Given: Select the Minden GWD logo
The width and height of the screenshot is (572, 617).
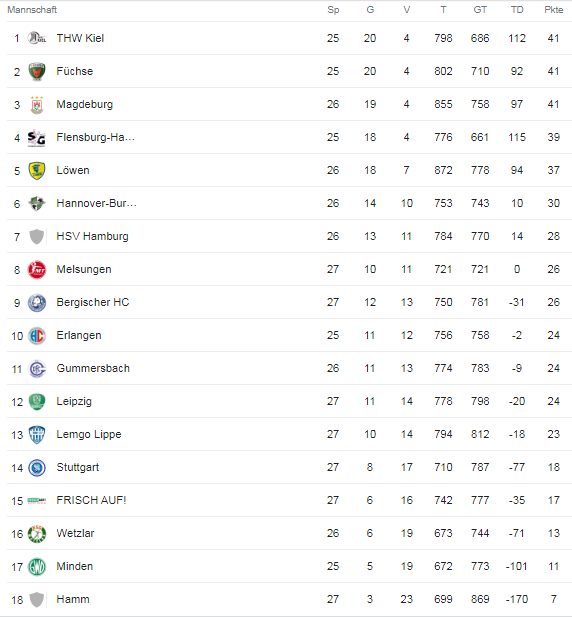Looking at the screenshot, I should [37, 567].
